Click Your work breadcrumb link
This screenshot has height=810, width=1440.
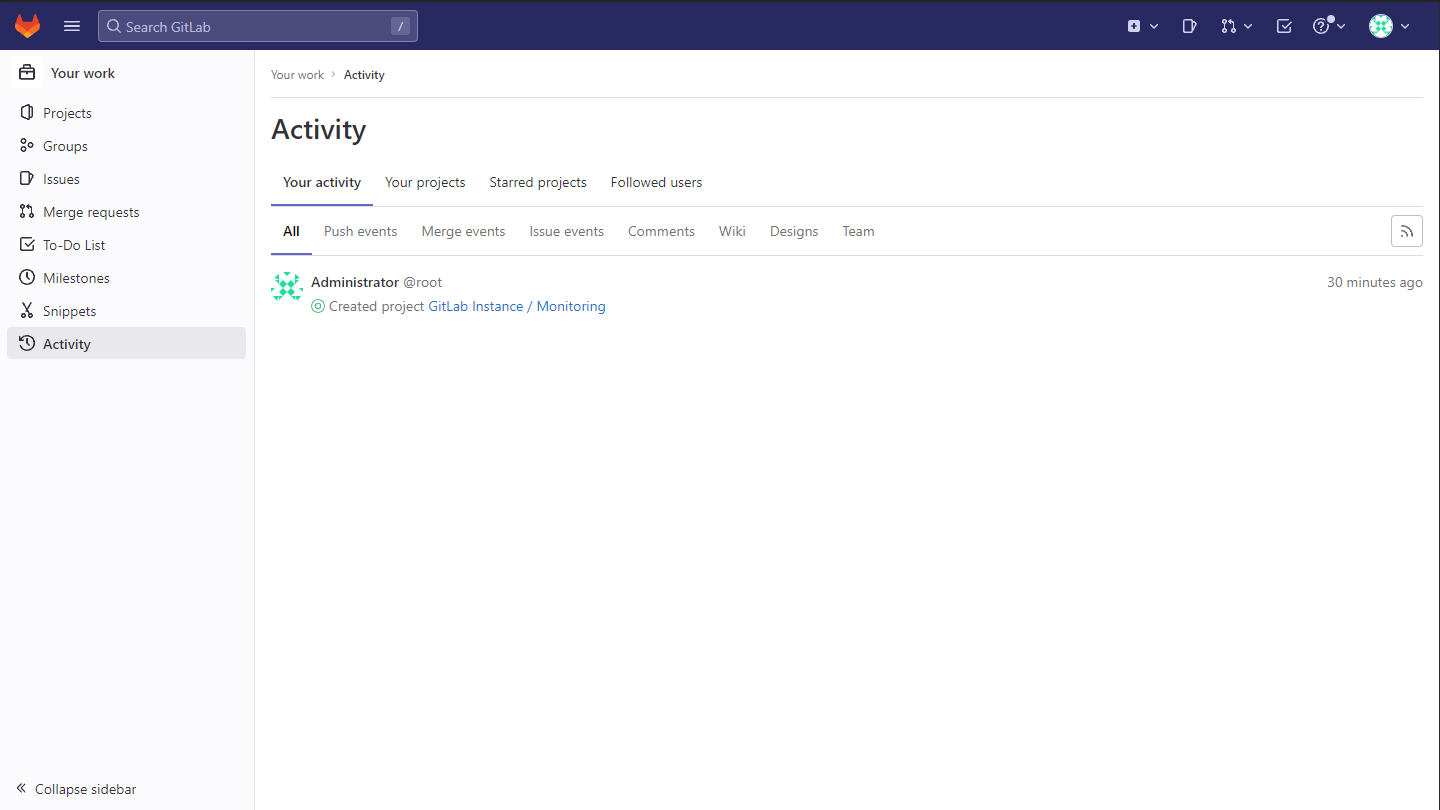(298, 75)
